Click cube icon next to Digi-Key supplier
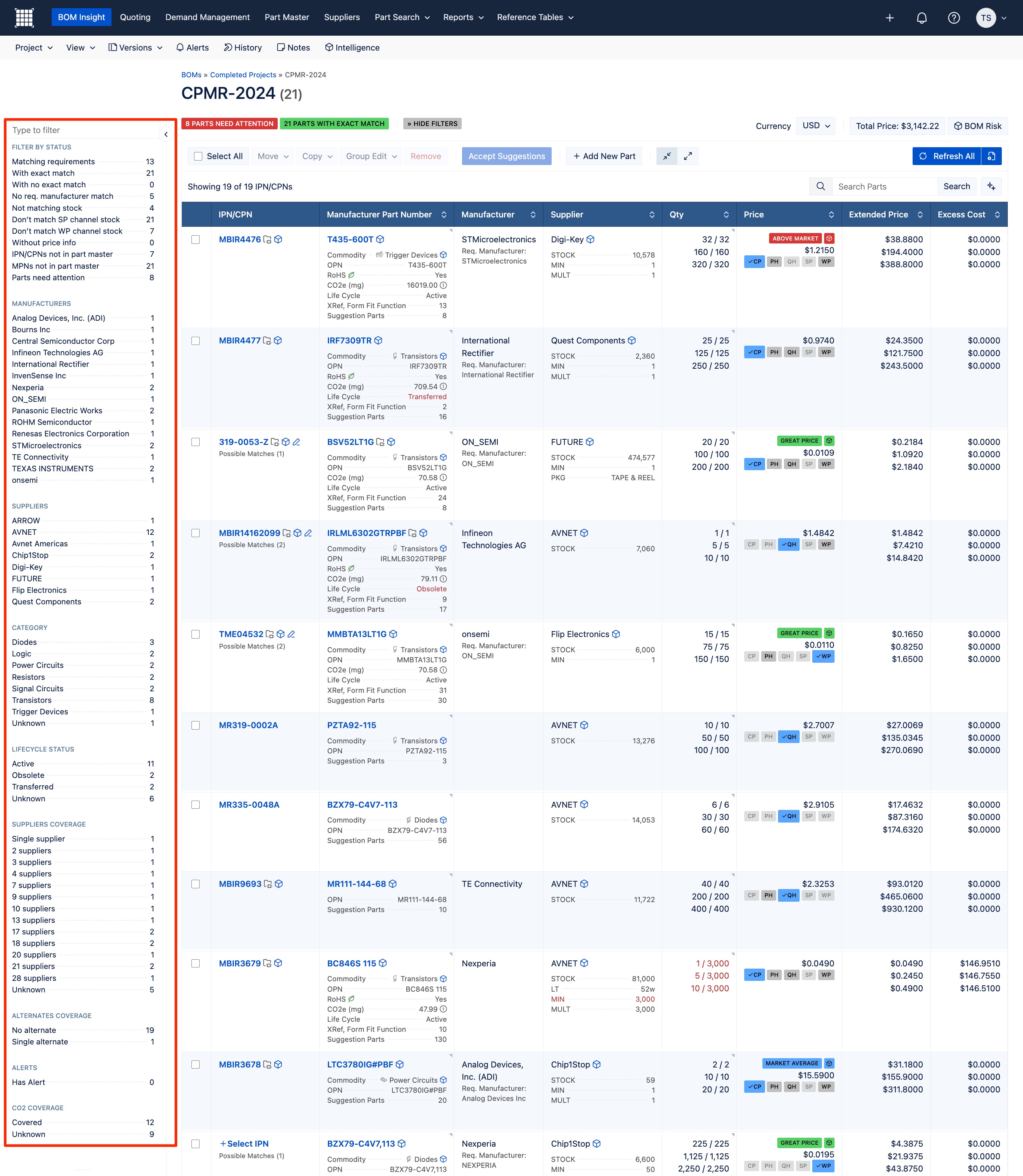The height and width of the screenshot is (1176, 1023). 590,239
